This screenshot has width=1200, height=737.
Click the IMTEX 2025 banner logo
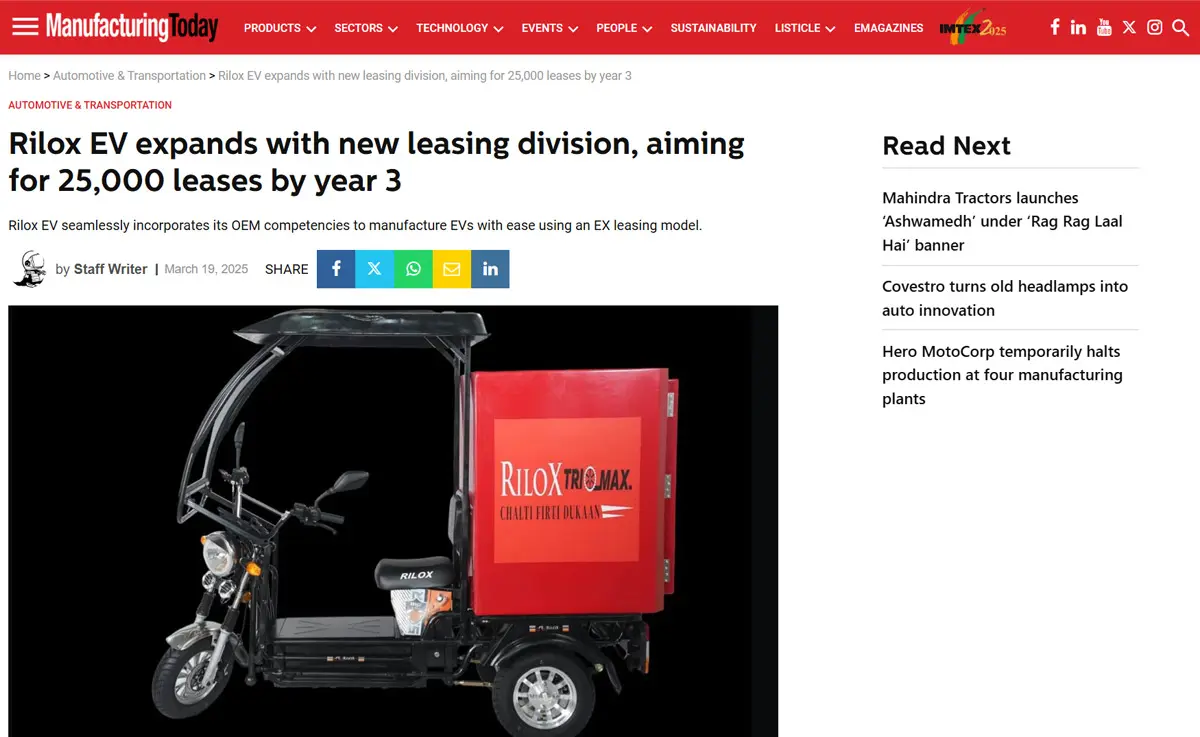coord(973,28)
